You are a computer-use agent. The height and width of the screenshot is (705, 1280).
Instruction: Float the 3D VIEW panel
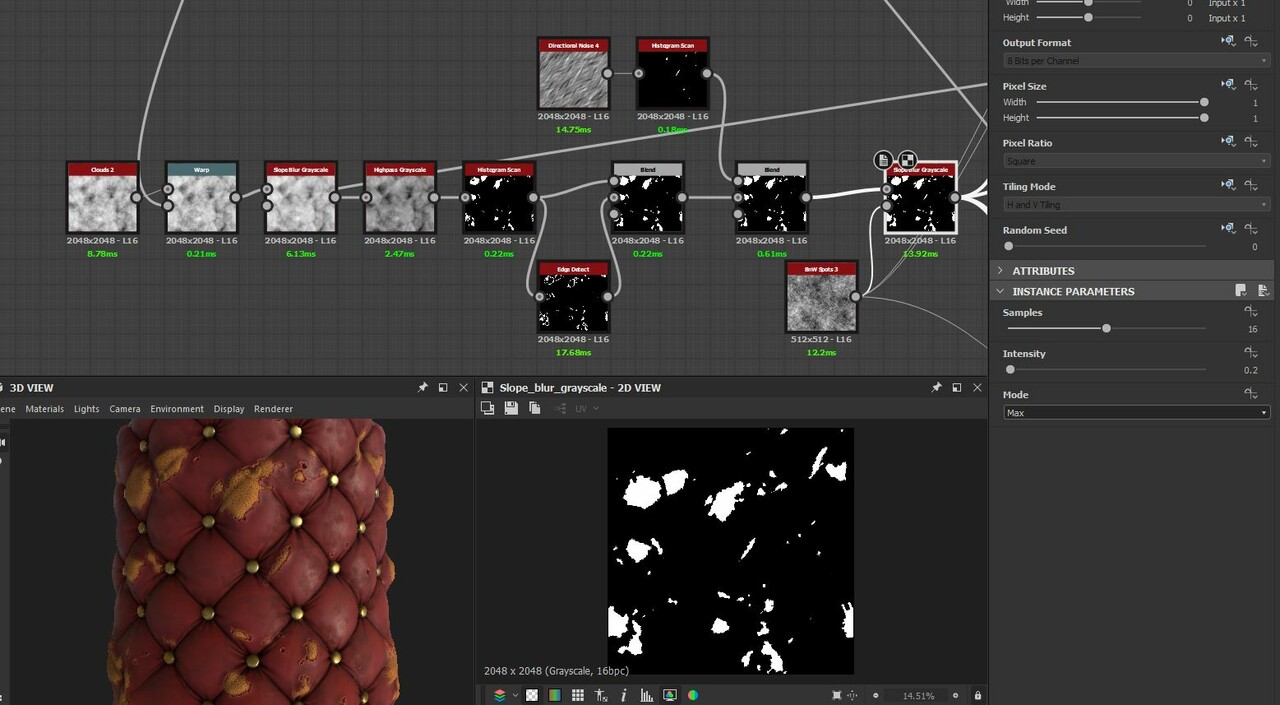click(x=443, y=387)
